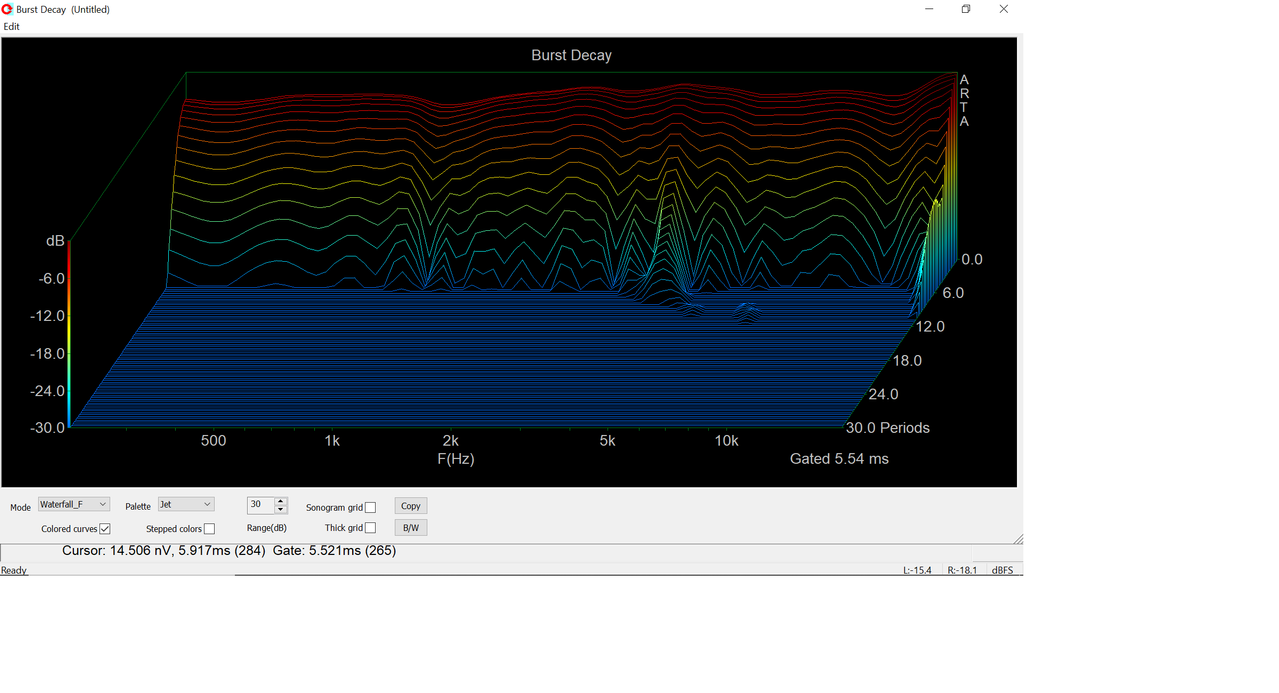The image size is (1279, 693).
Task: Enable the Sonogram grid checkbox
Action: tap(370, 508)
